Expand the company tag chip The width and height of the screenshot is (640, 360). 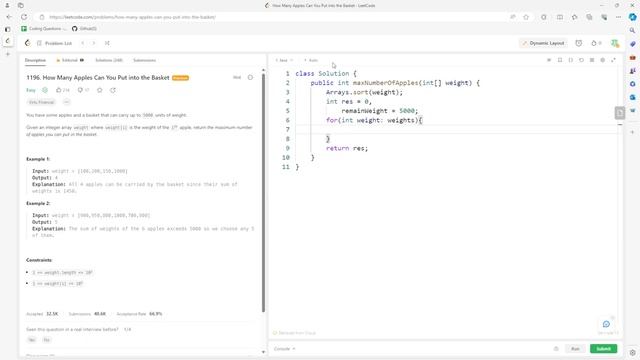pyautogui.click(x=41, y=102)
